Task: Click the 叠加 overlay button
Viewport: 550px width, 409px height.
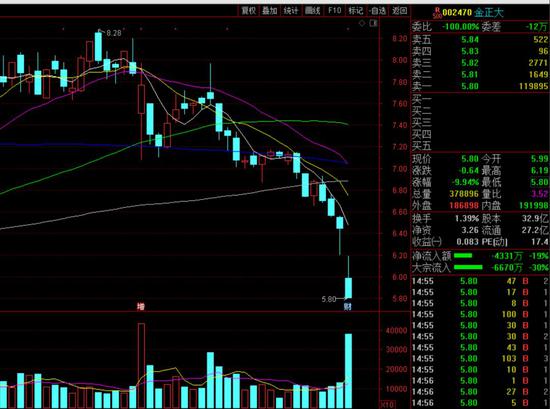Action: coord(269,11)
